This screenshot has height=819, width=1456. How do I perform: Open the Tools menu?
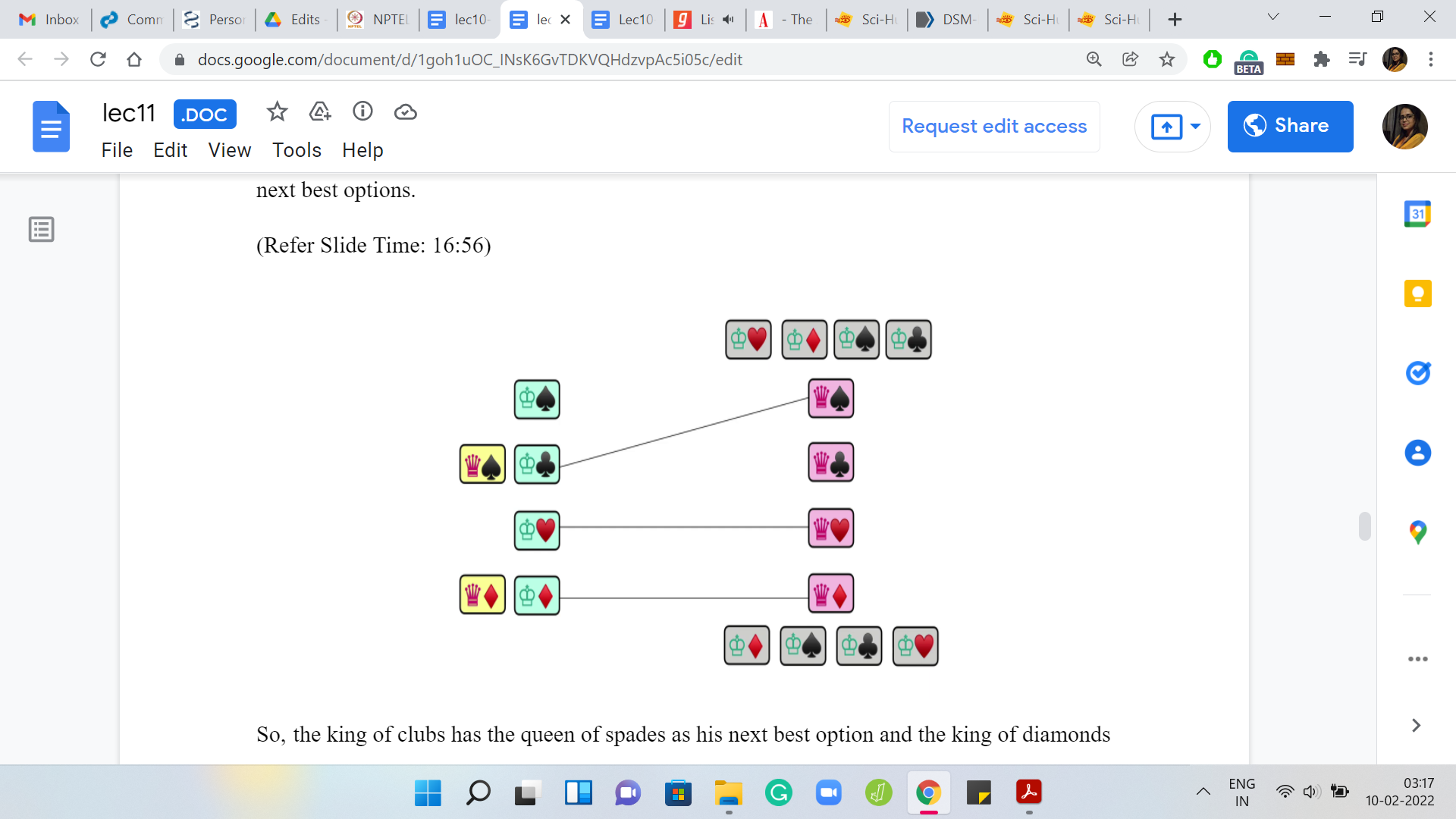[297, 150]
